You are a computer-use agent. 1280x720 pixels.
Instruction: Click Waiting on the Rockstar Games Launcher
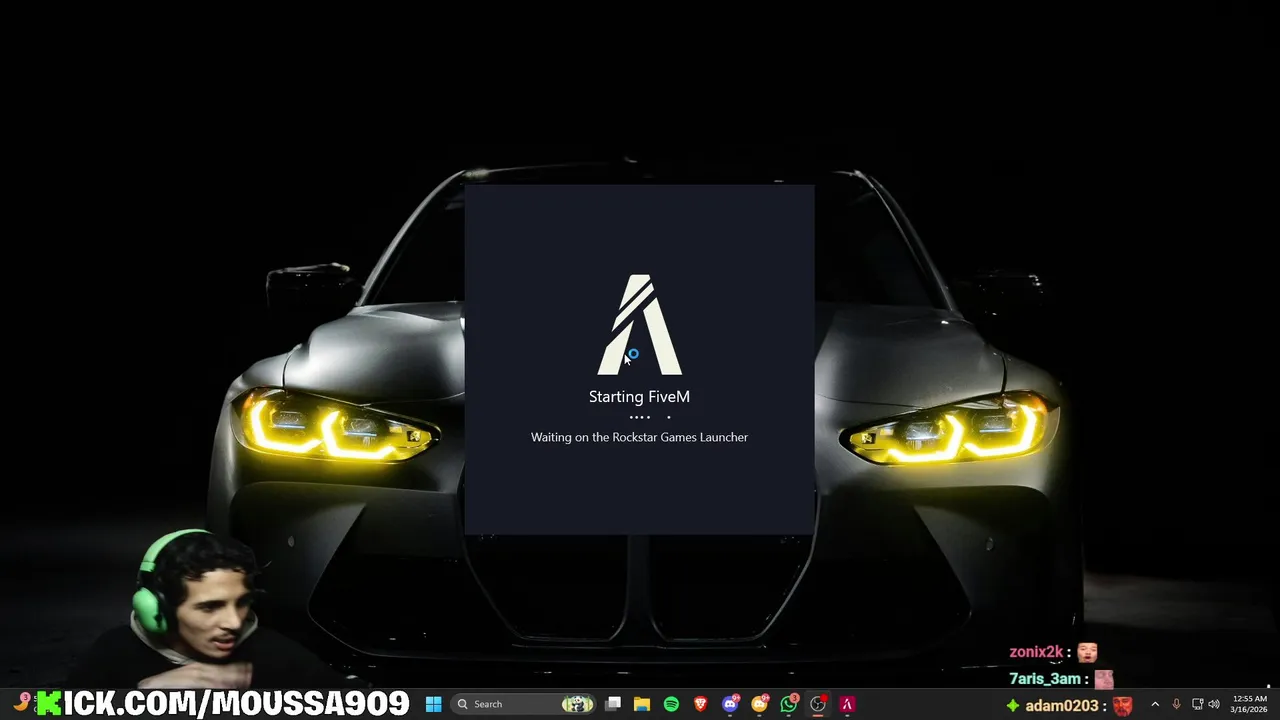639,437
